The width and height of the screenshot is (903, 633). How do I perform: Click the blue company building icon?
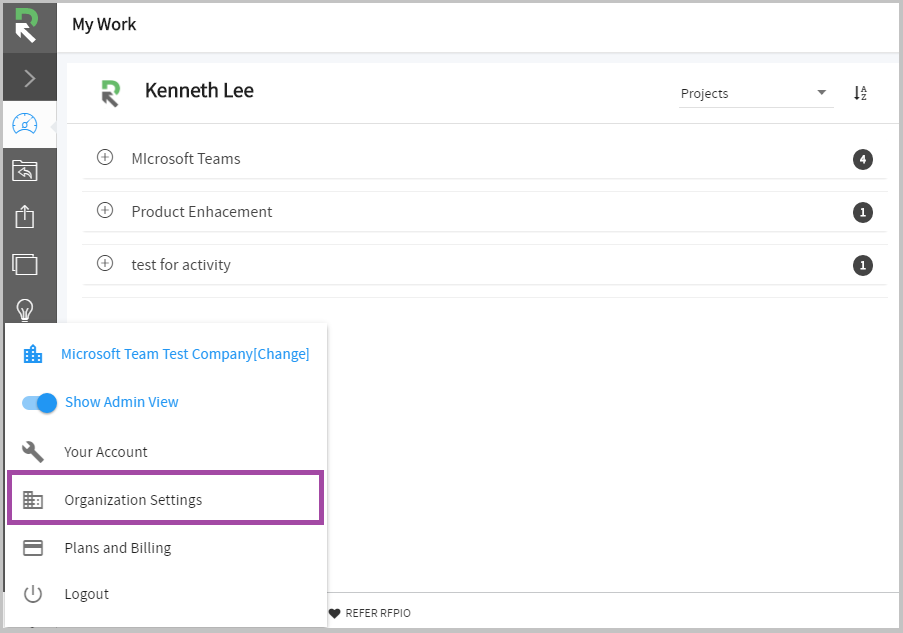click(x=33, y=354)
